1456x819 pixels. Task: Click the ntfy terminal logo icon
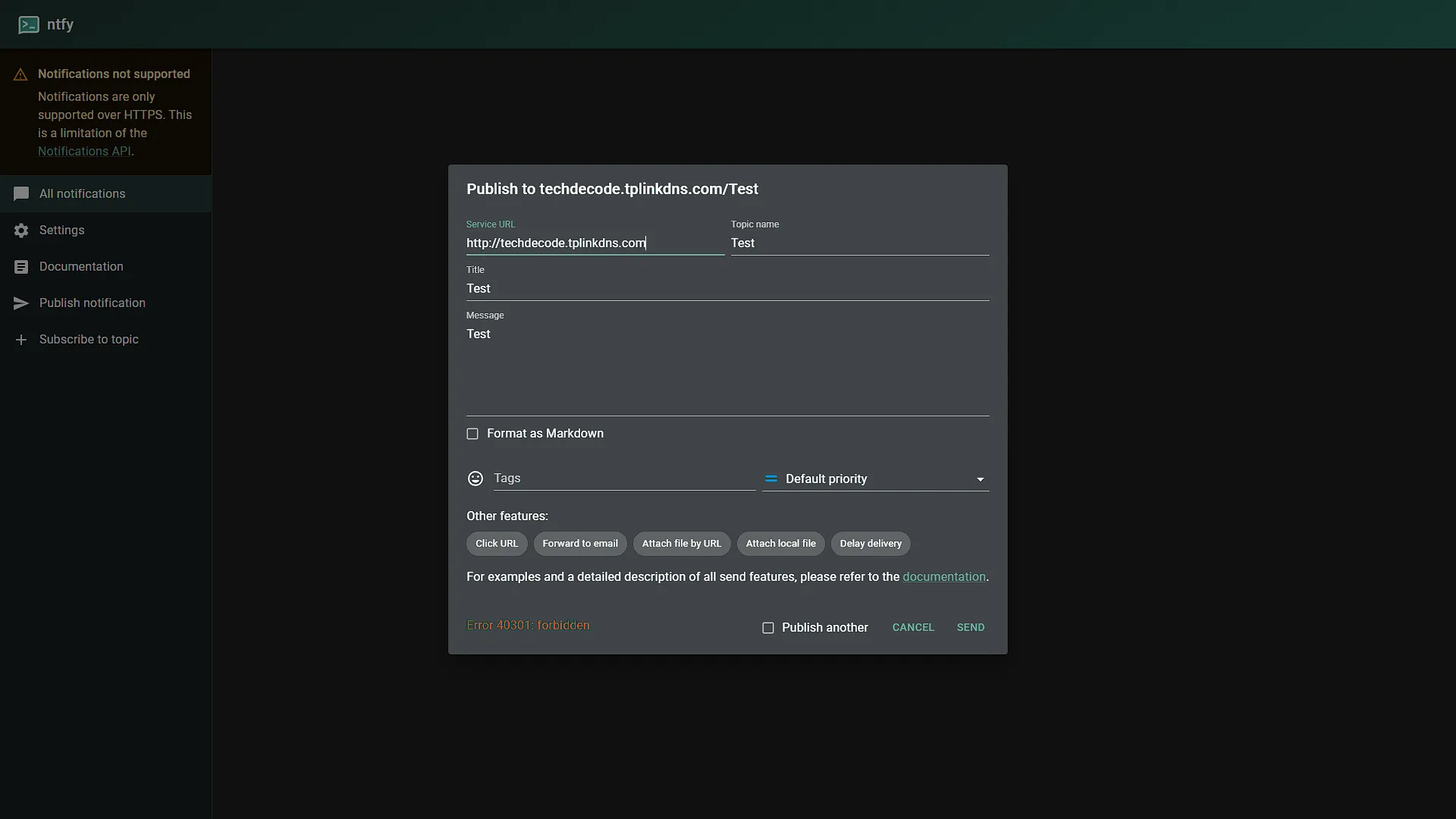[29, 25]
